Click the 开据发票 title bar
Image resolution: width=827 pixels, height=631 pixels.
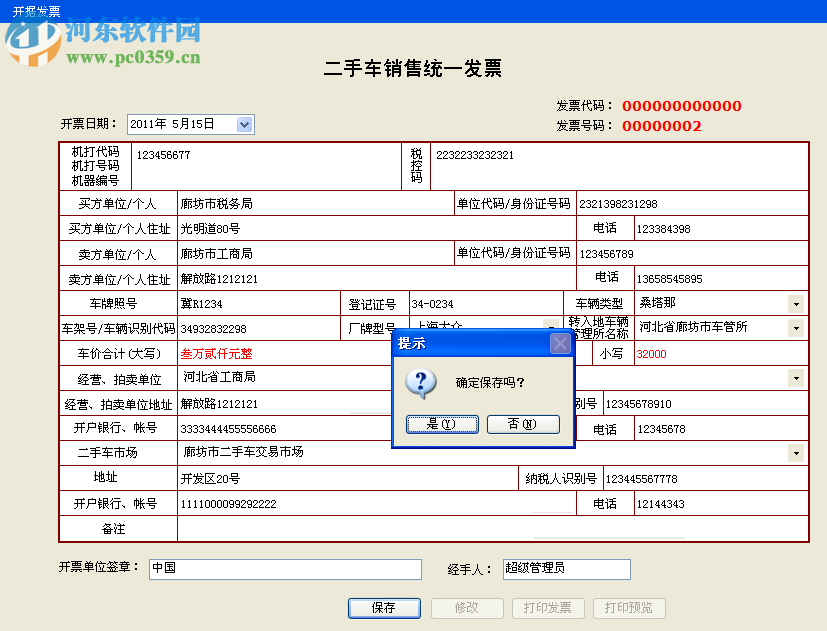point(37,9)
